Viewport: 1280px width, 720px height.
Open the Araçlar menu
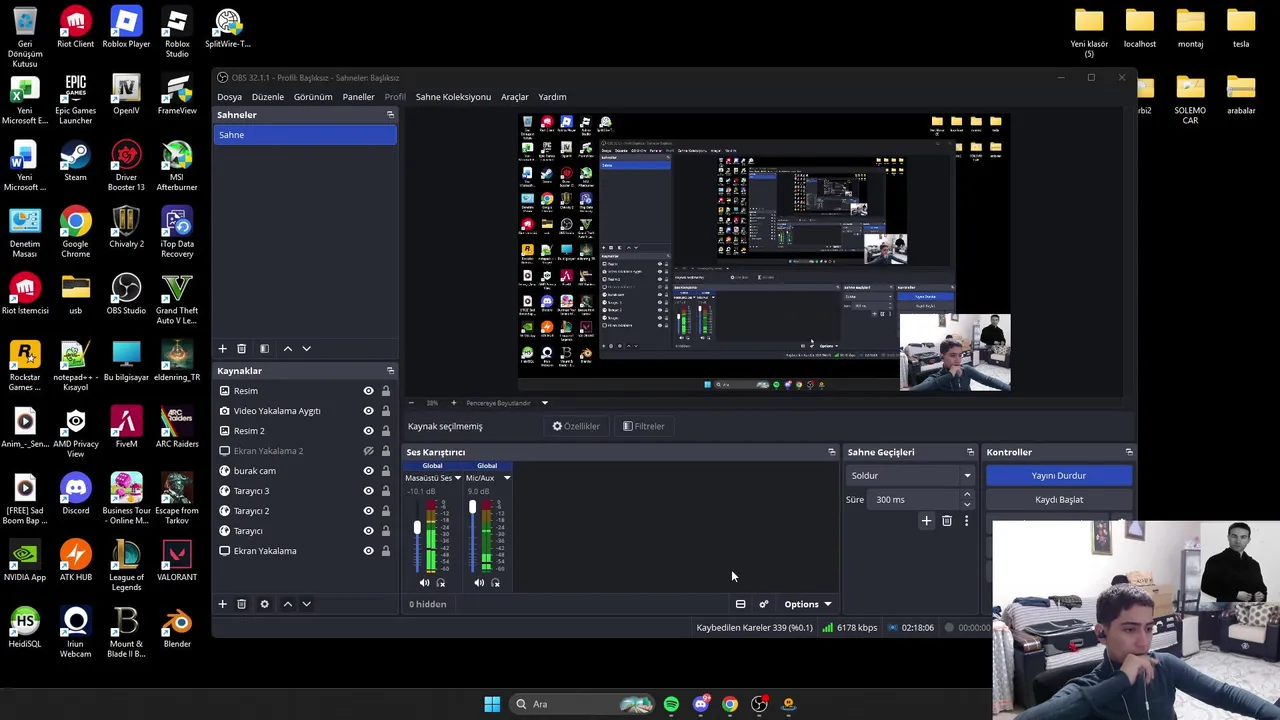(x=515, y=97)
